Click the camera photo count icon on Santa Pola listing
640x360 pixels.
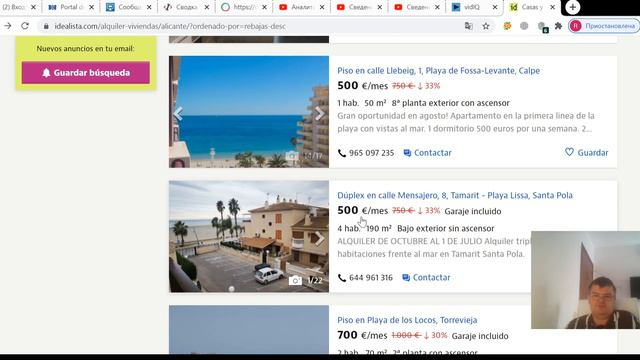[x=295, y=280]
